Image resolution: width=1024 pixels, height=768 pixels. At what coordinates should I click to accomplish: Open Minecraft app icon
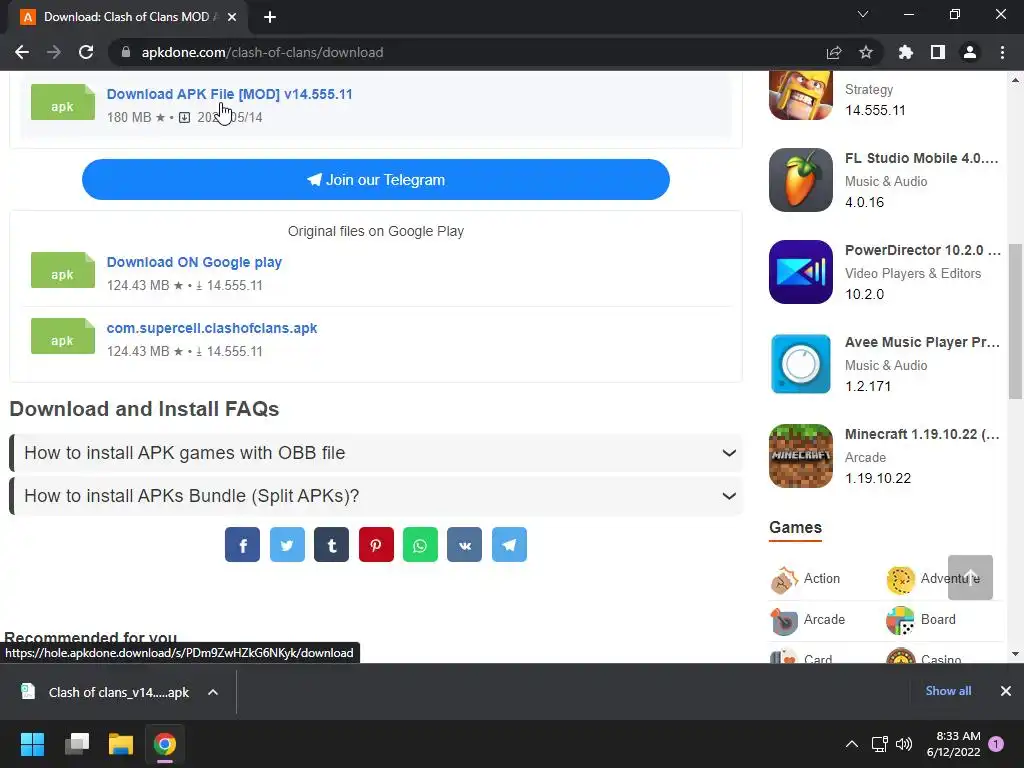point(801,456)
